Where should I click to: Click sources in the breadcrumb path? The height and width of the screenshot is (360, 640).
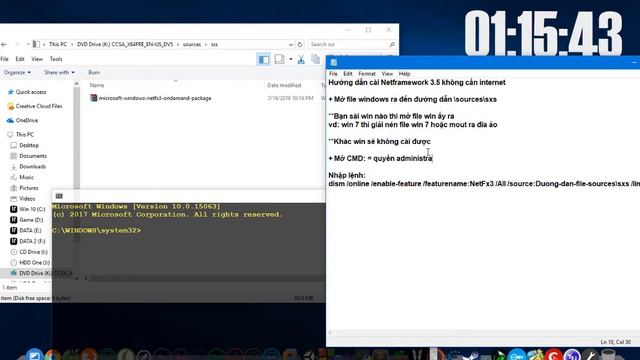click(192, 44)
